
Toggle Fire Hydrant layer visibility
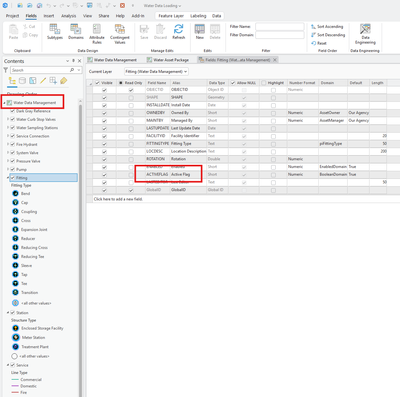point(13,144)
